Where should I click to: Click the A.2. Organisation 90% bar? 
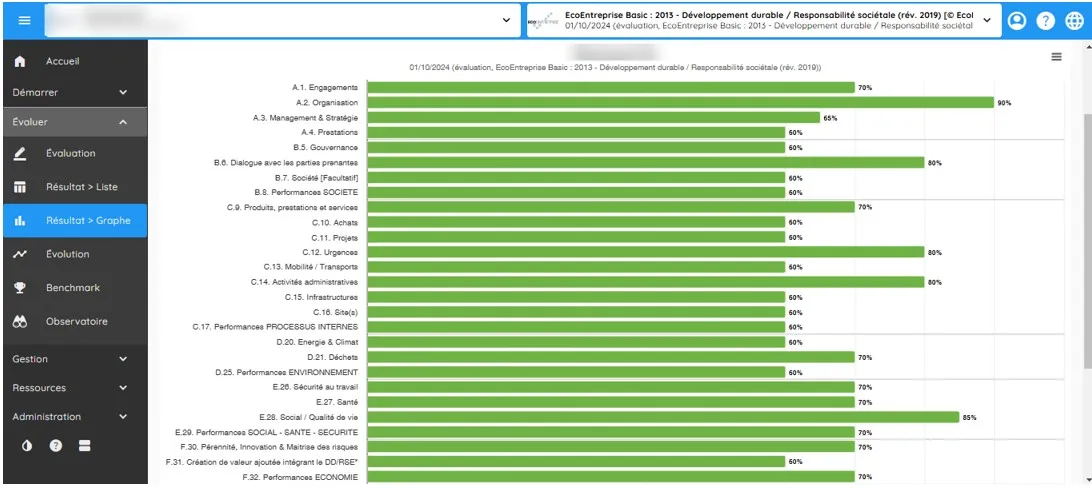[680, 102]
